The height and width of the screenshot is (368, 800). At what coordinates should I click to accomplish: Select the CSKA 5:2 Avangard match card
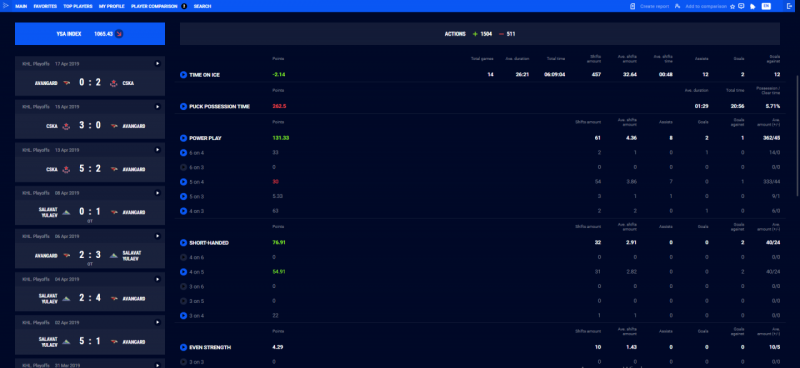(x=90, y=162)
